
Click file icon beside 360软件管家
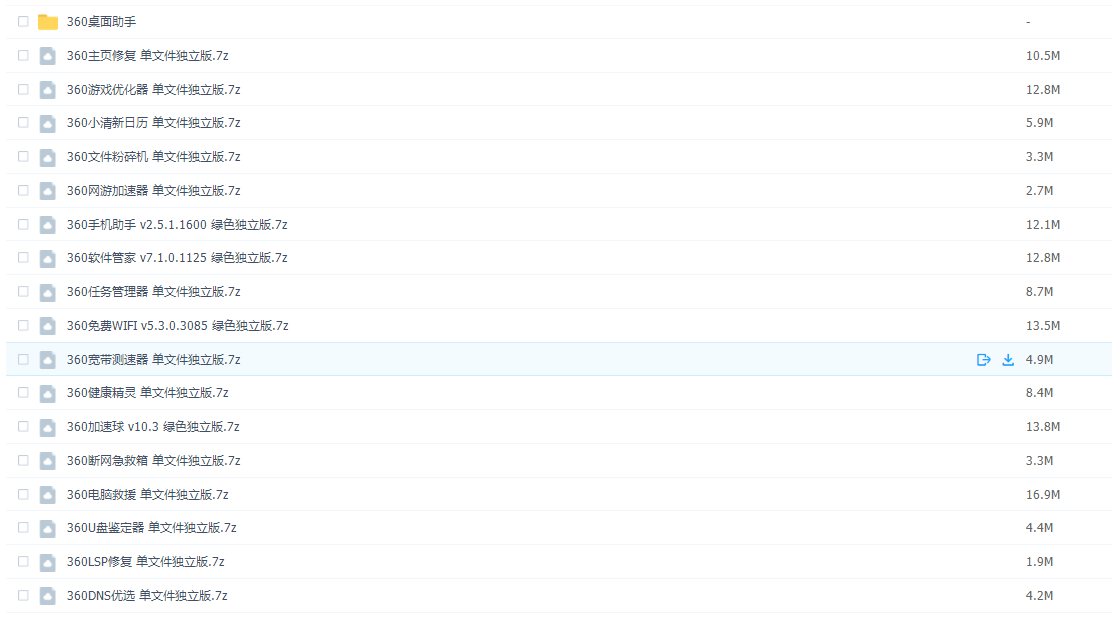tap(48, 258)
